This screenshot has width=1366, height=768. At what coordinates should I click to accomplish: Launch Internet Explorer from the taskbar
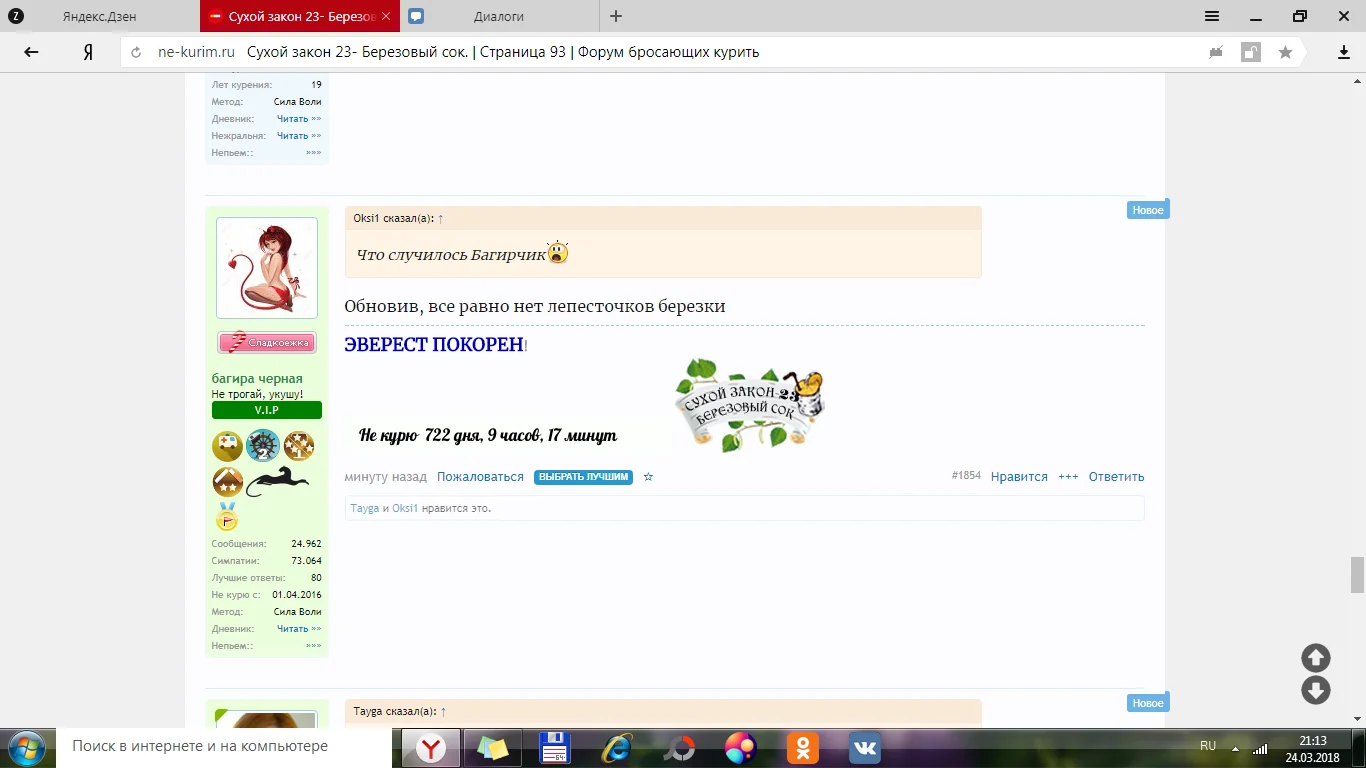pyautogui.click(x=616, y=748)
